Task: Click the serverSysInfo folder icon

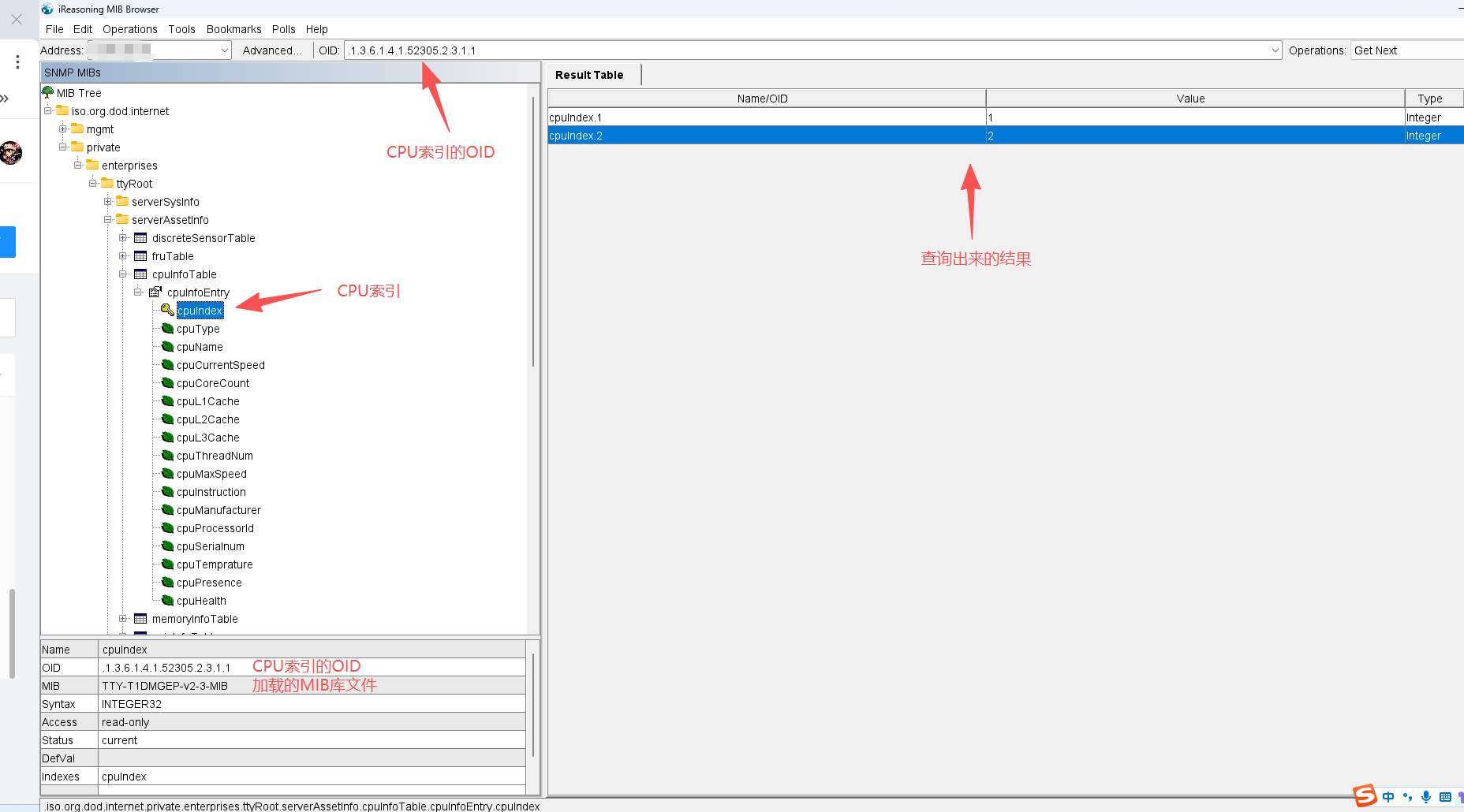Action: pos(122,201)
